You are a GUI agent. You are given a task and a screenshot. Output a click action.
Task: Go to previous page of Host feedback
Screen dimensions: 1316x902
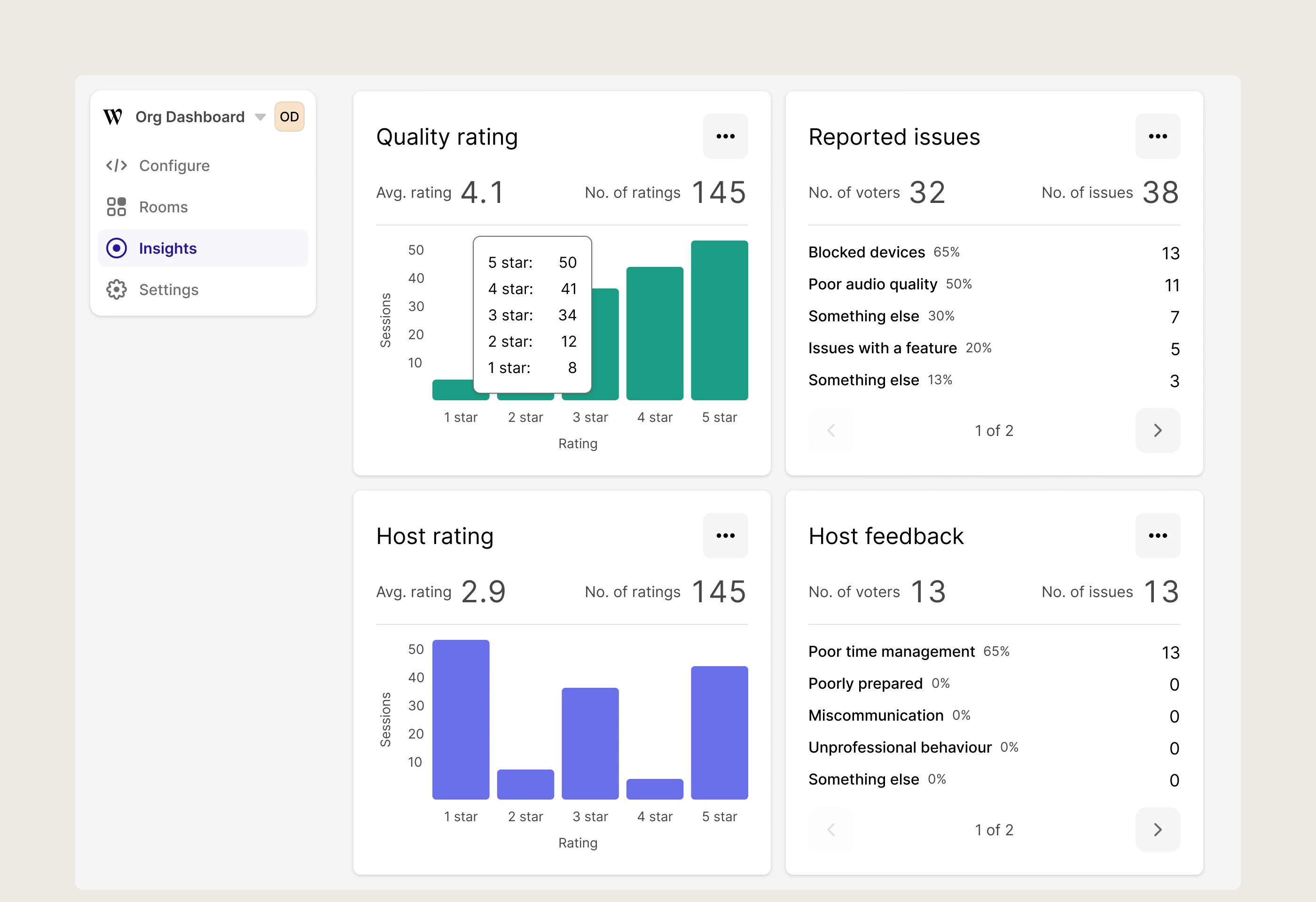(x=831, y=830)
